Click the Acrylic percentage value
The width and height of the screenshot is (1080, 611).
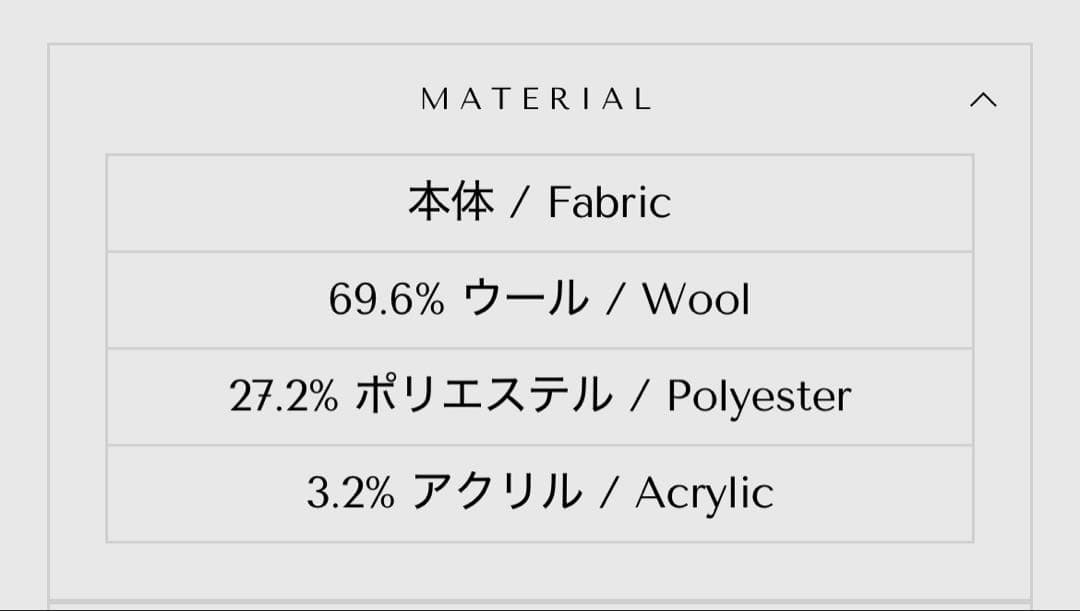(x=349, y=490)
